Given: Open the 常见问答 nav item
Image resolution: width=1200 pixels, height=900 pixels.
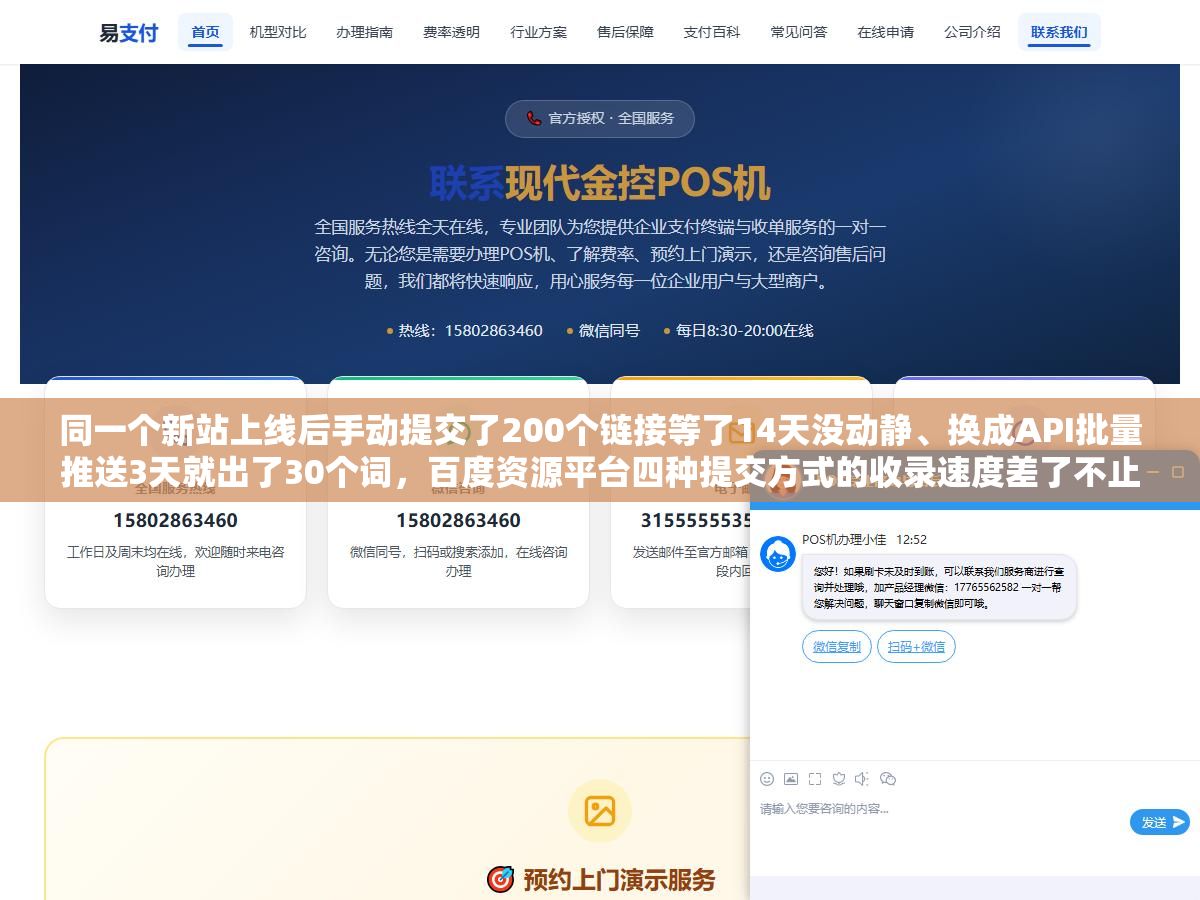Looking at the screenshot, I should pyautogui.click(x=799, y=32).
